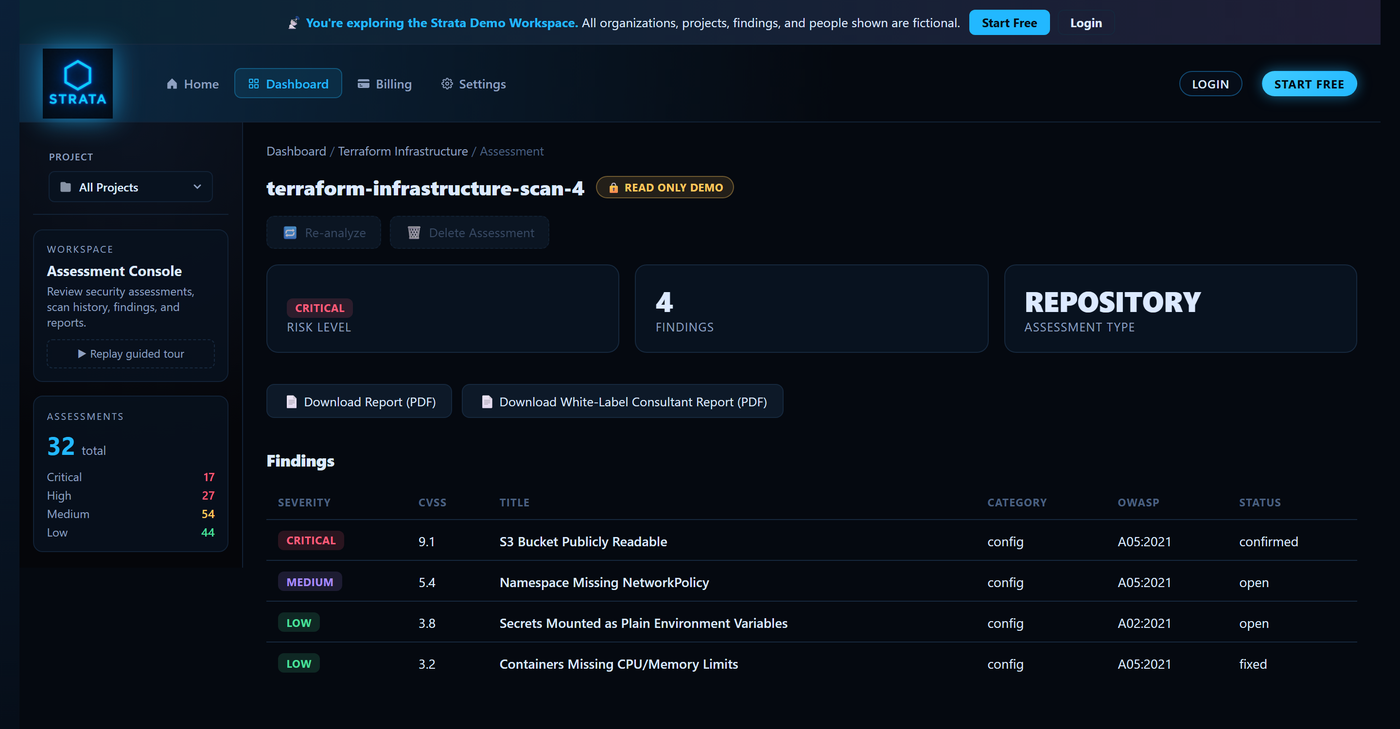The height and width of the screenshot is (729, 1400).
Task: Click Download Report (PDF)
Action: point(359,401)
